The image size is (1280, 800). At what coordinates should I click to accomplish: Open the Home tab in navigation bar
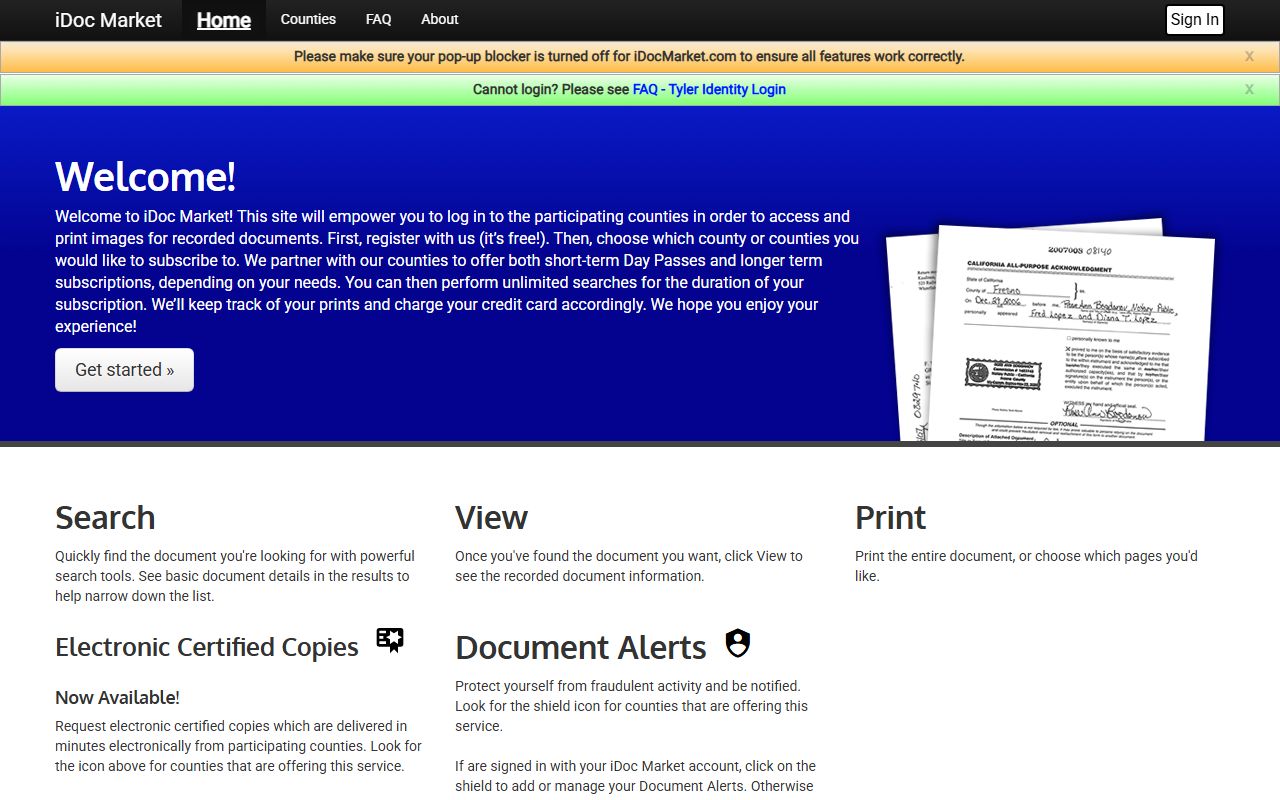pyautogui.click(x=224, y=20)
